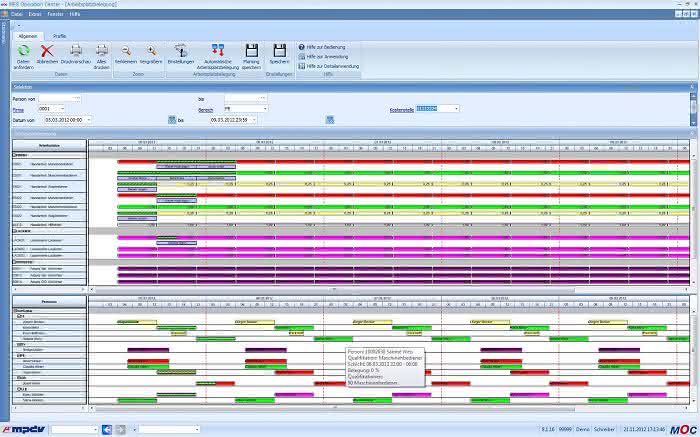Image resolution: width=700 pixels, height=437 pixels.
Task: Click the Arbeitsplätze column header
Action: (x=49, y=146)
